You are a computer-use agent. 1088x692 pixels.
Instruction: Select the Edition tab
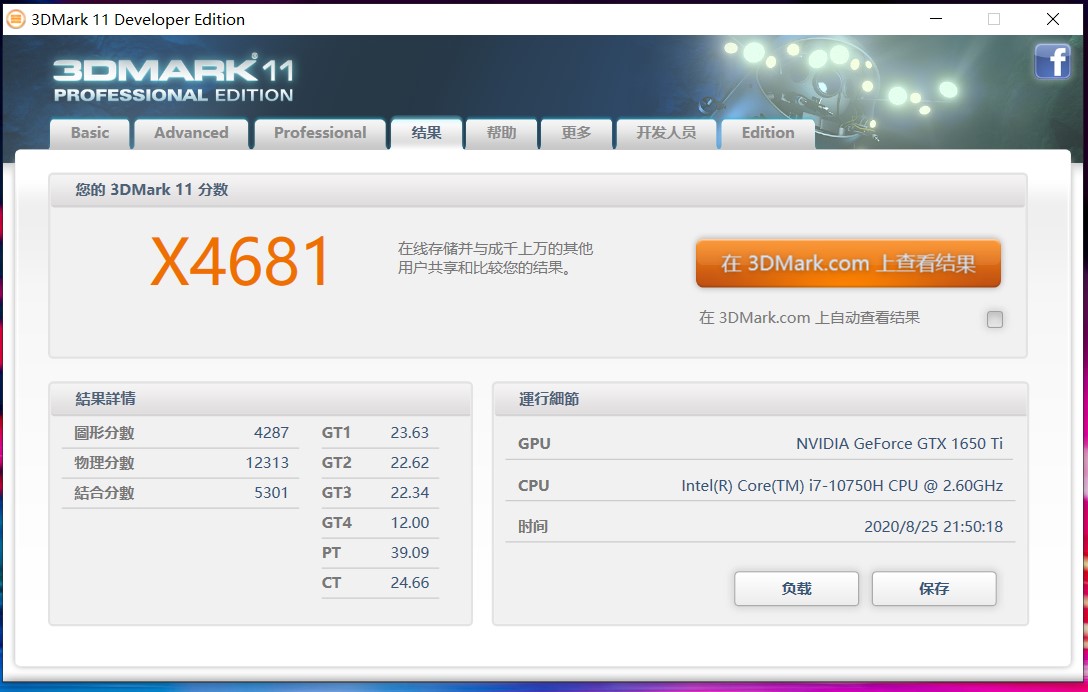[x=767, y=133]
